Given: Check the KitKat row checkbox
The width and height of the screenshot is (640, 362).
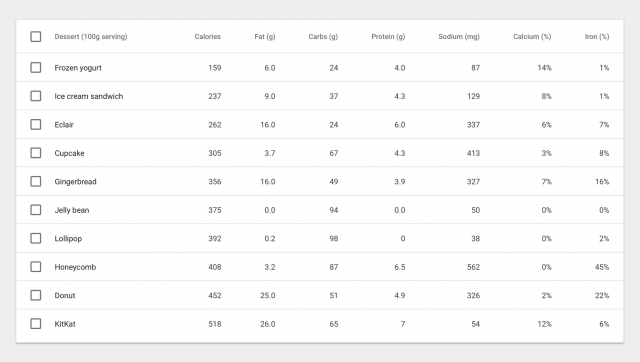Looking at the screenshot, I should [36, 324].
